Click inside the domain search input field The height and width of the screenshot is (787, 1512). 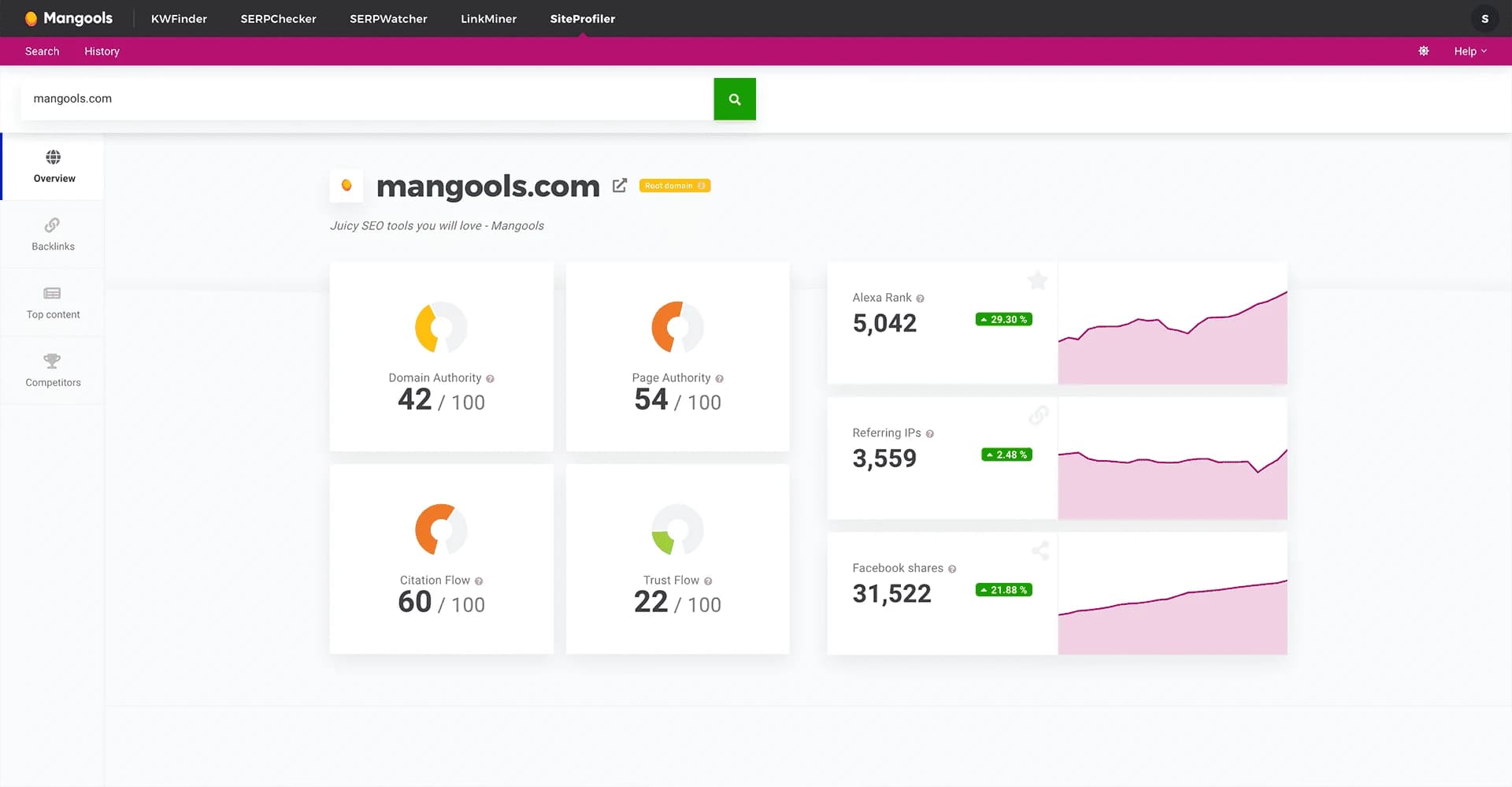point(315,98)
